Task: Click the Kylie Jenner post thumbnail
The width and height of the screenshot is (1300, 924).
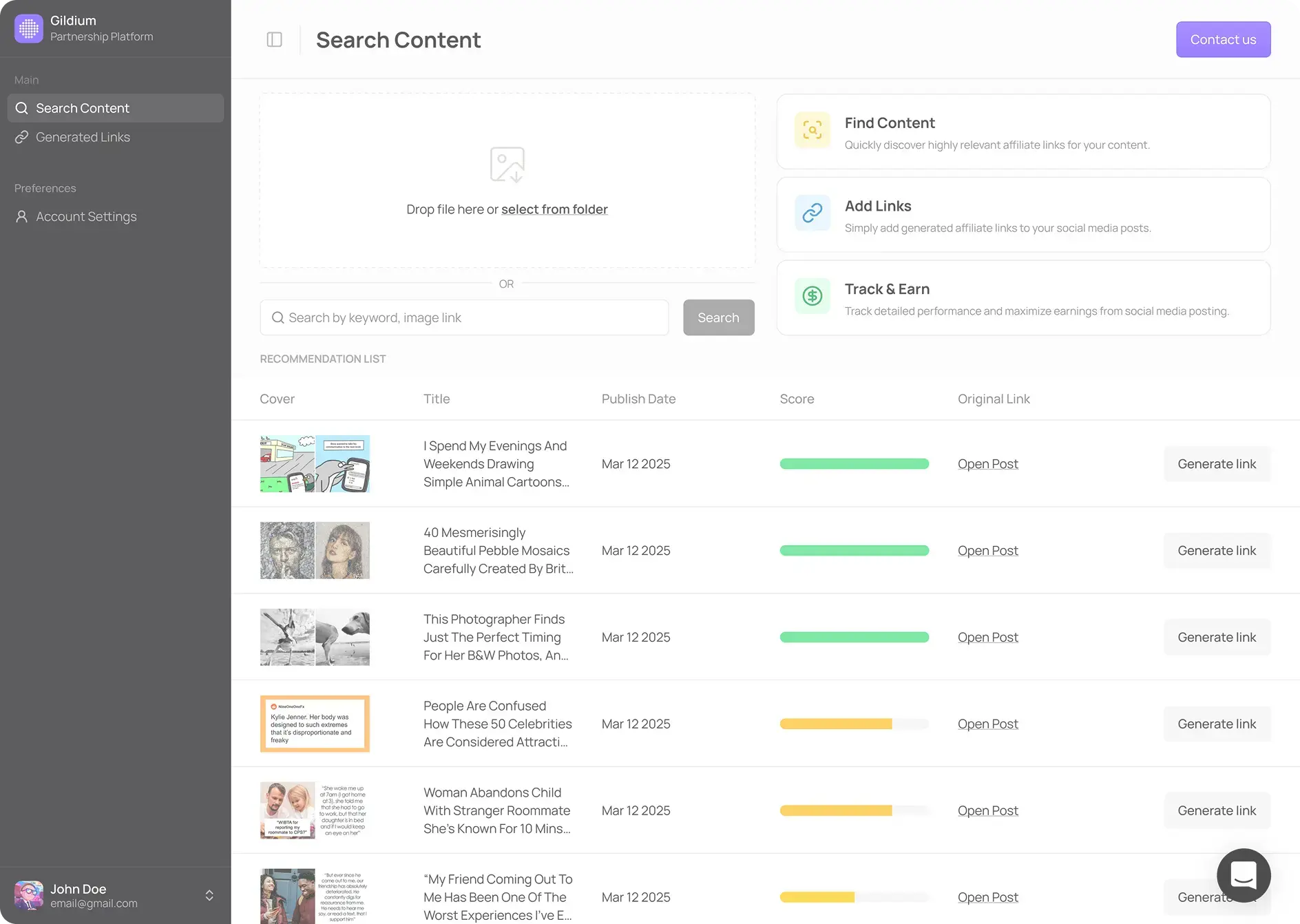Action: pos(315,724)
